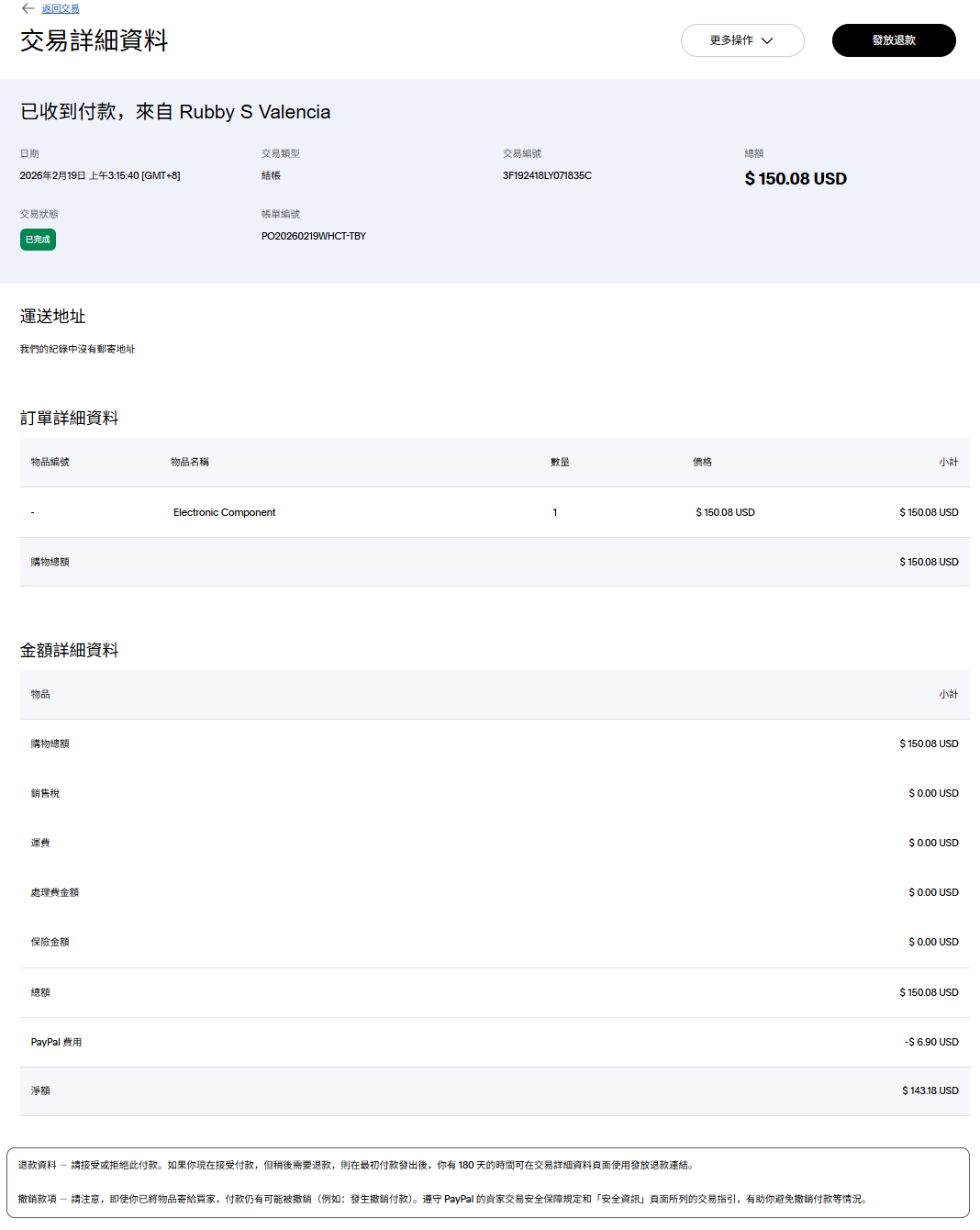Screen dimensions: 980x1230
Task: Click the Electronic Component item name
Action: 224,512
